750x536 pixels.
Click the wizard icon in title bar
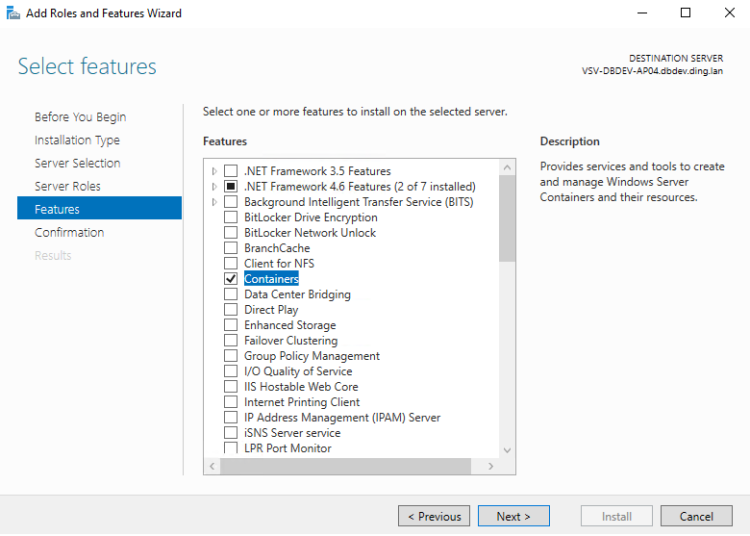pyautogui.click(x=13, y=13)
